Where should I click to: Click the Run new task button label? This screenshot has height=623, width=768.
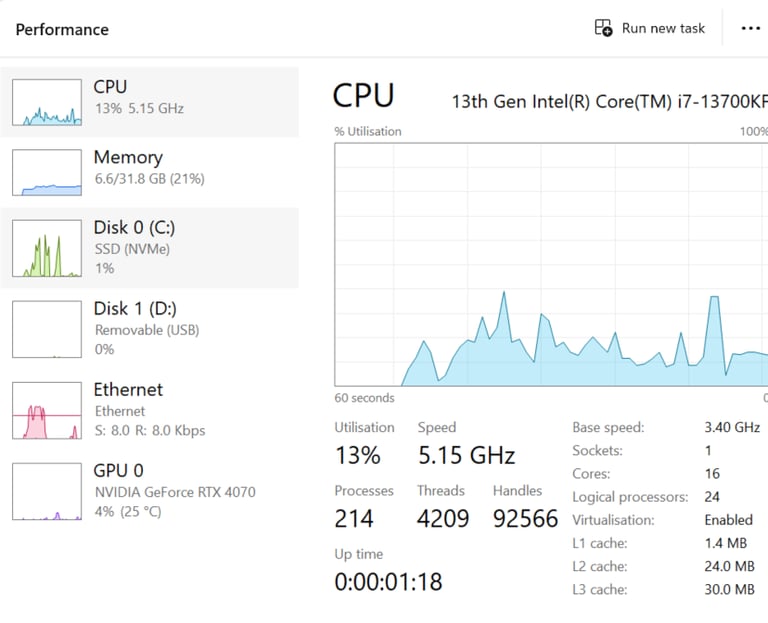click(x=663, y=28)
